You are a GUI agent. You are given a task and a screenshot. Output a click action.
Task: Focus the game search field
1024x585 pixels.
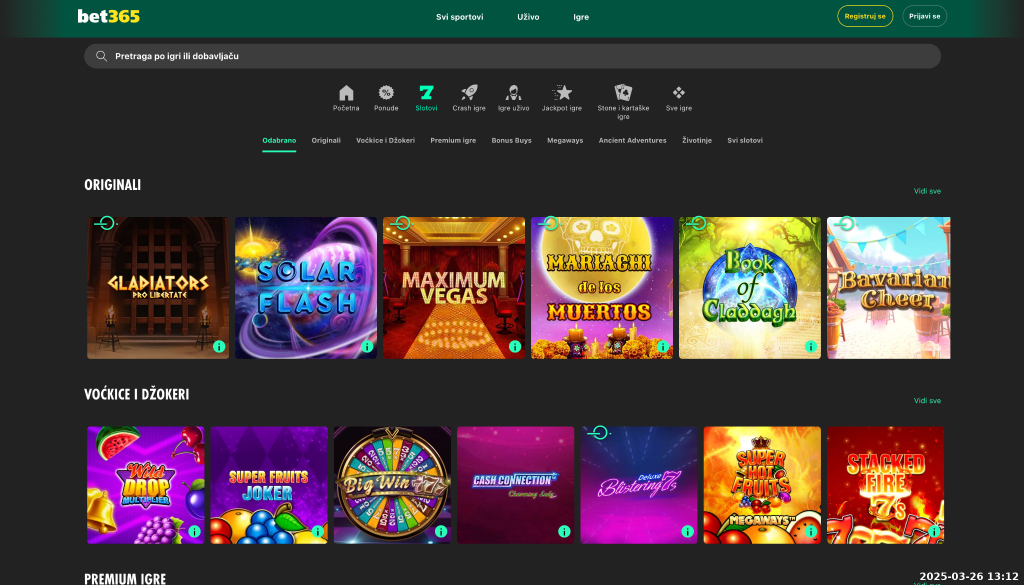click(512, 56)
